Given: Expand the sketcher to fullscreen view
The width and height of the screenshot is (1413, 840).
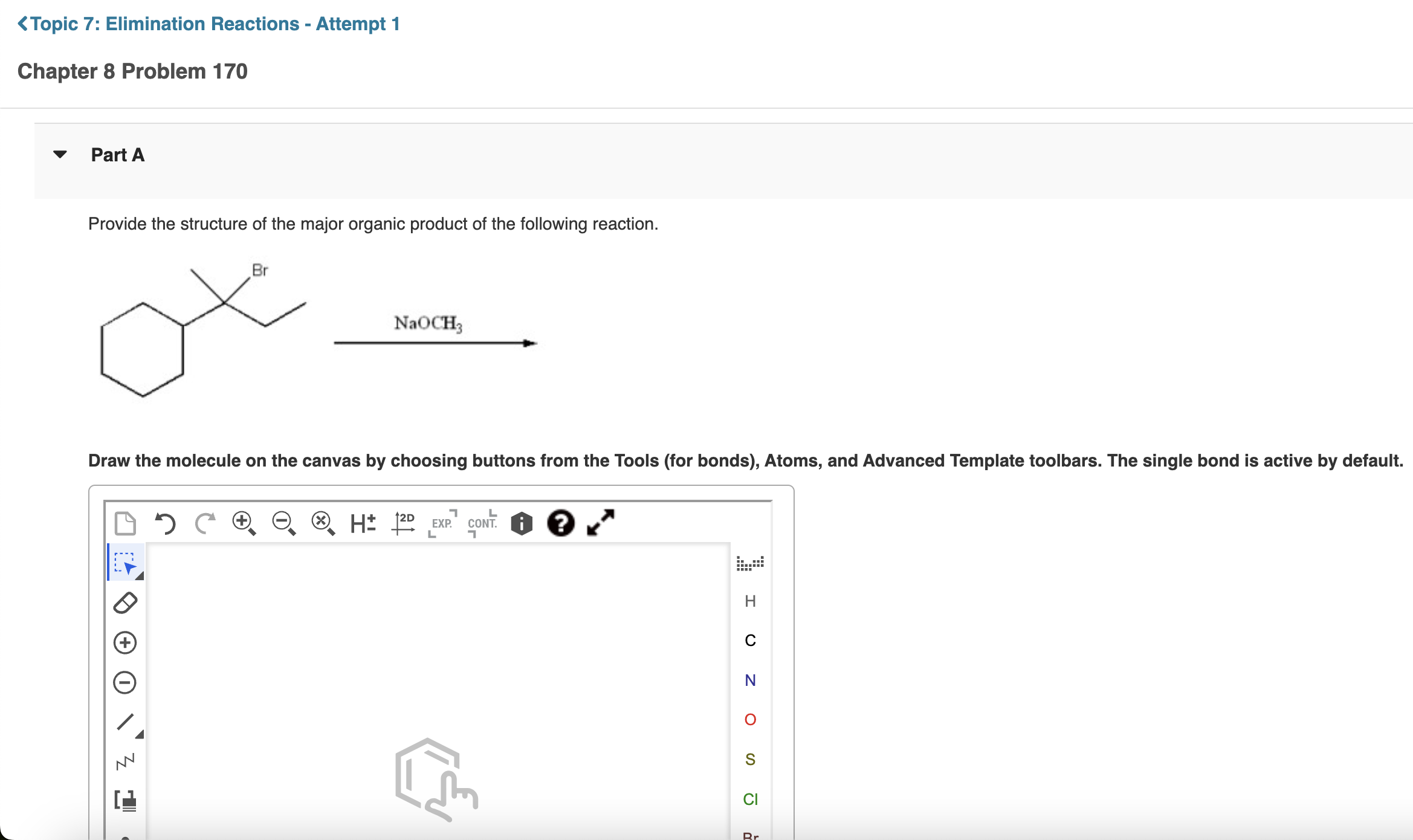Looking at the screenshot, I should (x=600, y=523).
